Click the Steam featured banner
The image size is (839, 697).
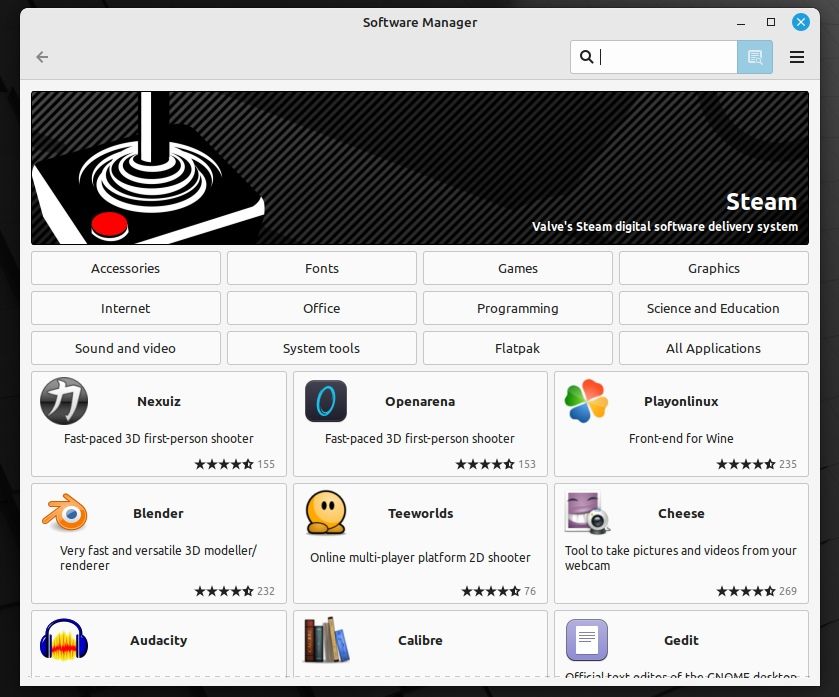[419, 168]
